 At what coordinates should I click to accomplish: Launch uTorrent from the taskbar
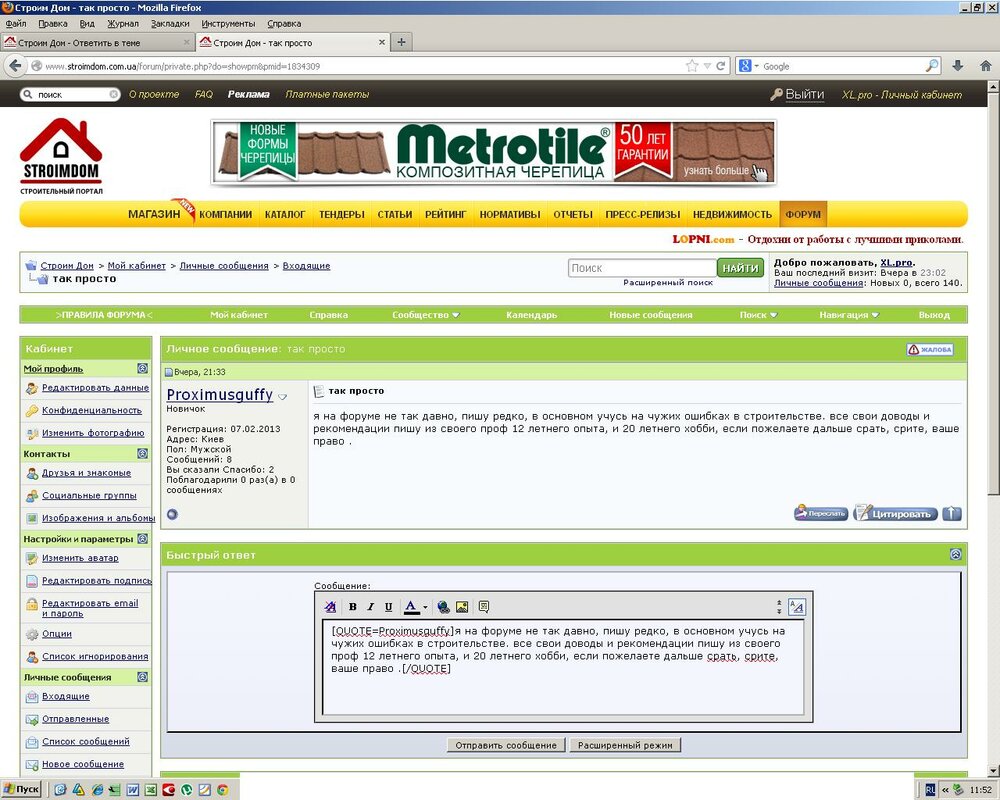186,790
